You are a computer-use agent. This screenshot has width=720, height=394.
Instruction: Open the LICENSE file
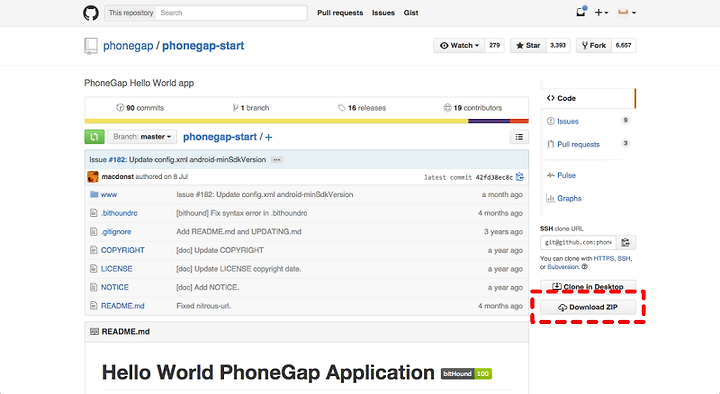click(x=117, y=269)
